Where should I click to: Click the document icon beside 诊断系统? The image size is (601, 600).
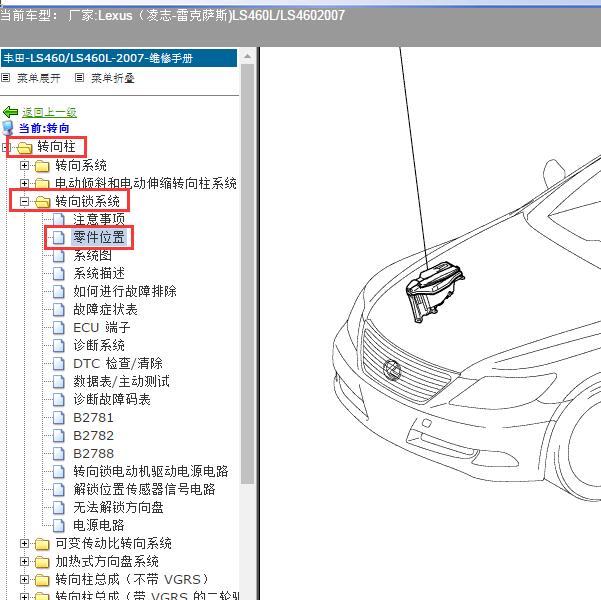[59, 346]
